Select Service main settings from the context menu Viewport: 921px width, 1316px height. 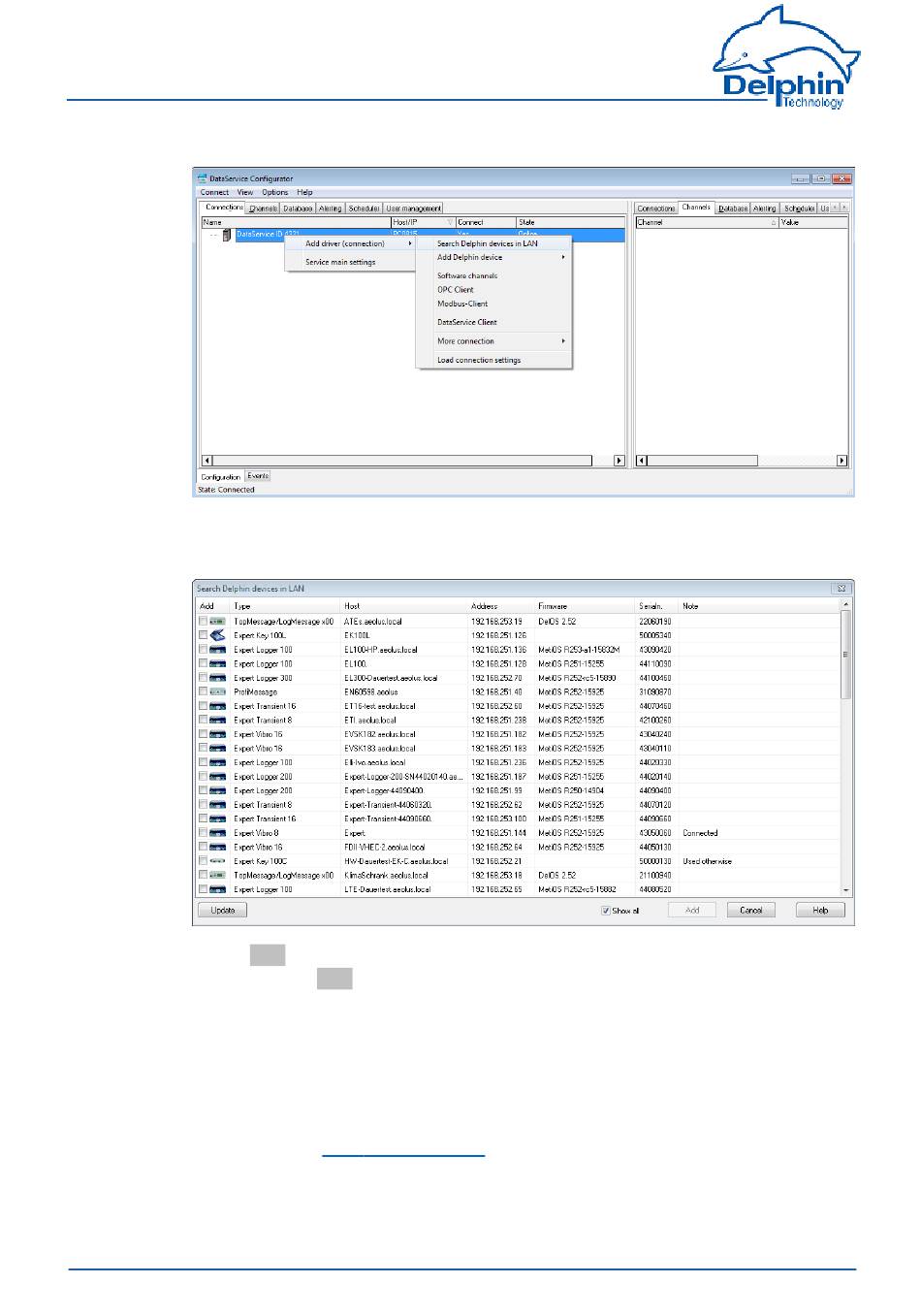tap(340, 262)
